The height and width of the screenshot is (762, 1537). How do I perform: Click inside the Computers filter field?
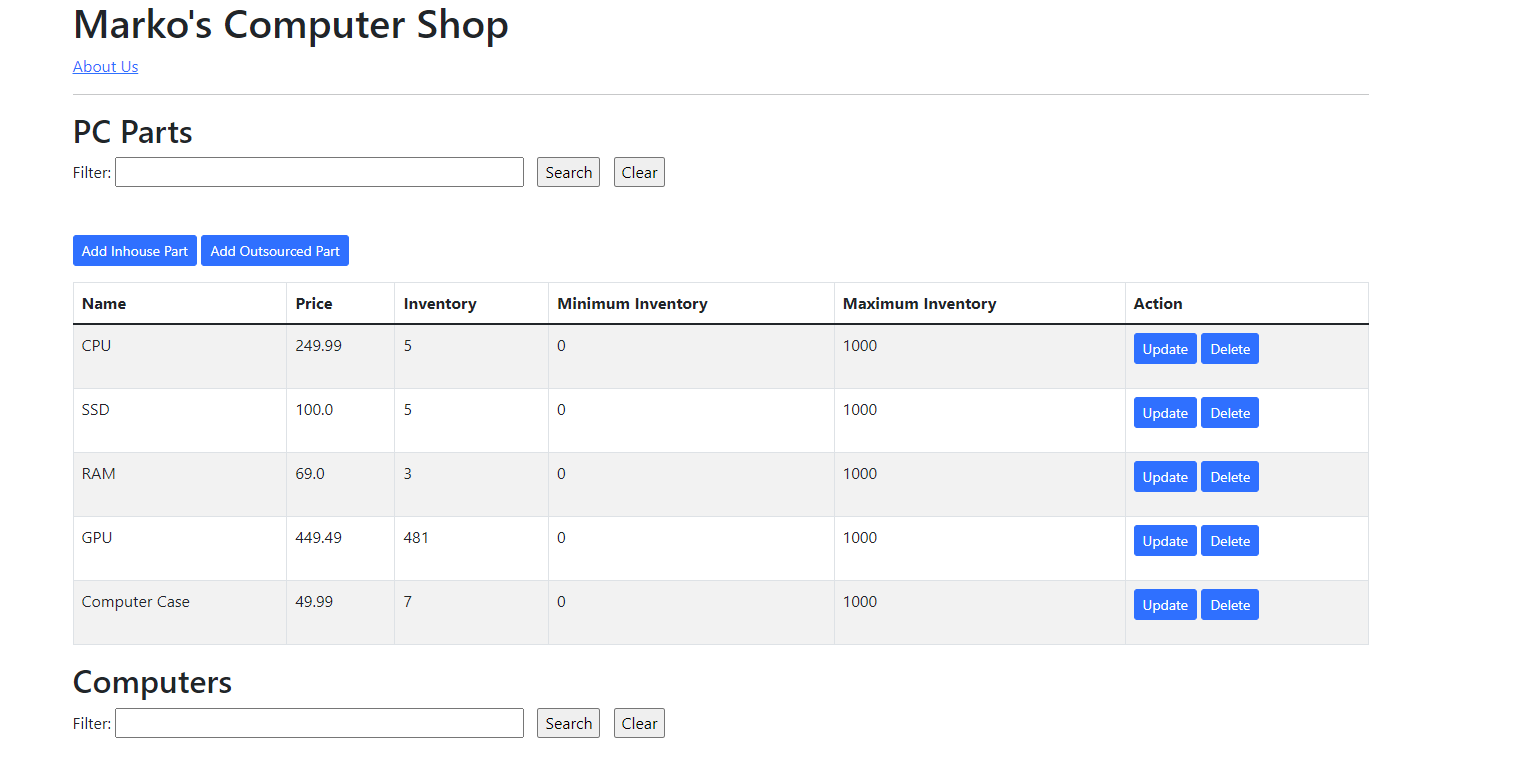tap(318, 722)
